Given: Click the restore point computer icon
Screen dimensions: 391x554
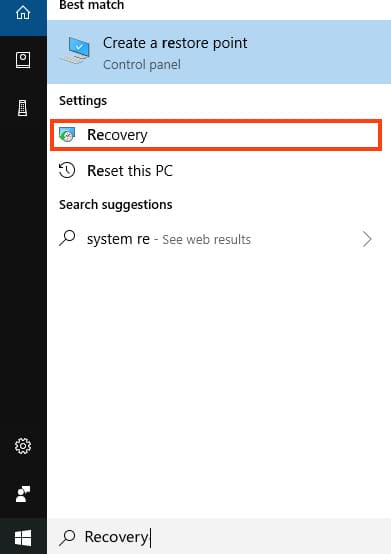Looking at the screenshot, I should point(76,51).
